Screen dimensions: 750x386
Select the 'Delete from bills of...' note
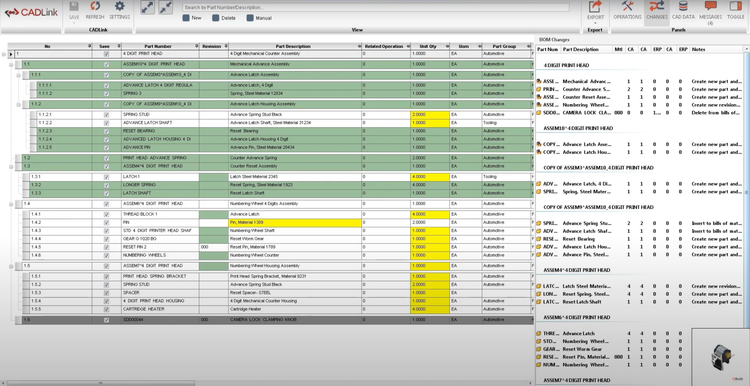(x=717, y=113)
